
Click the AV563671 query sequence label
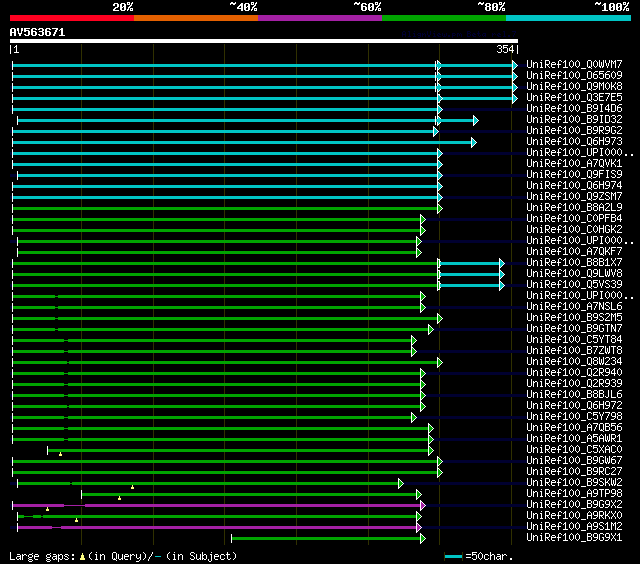[38, 32]
